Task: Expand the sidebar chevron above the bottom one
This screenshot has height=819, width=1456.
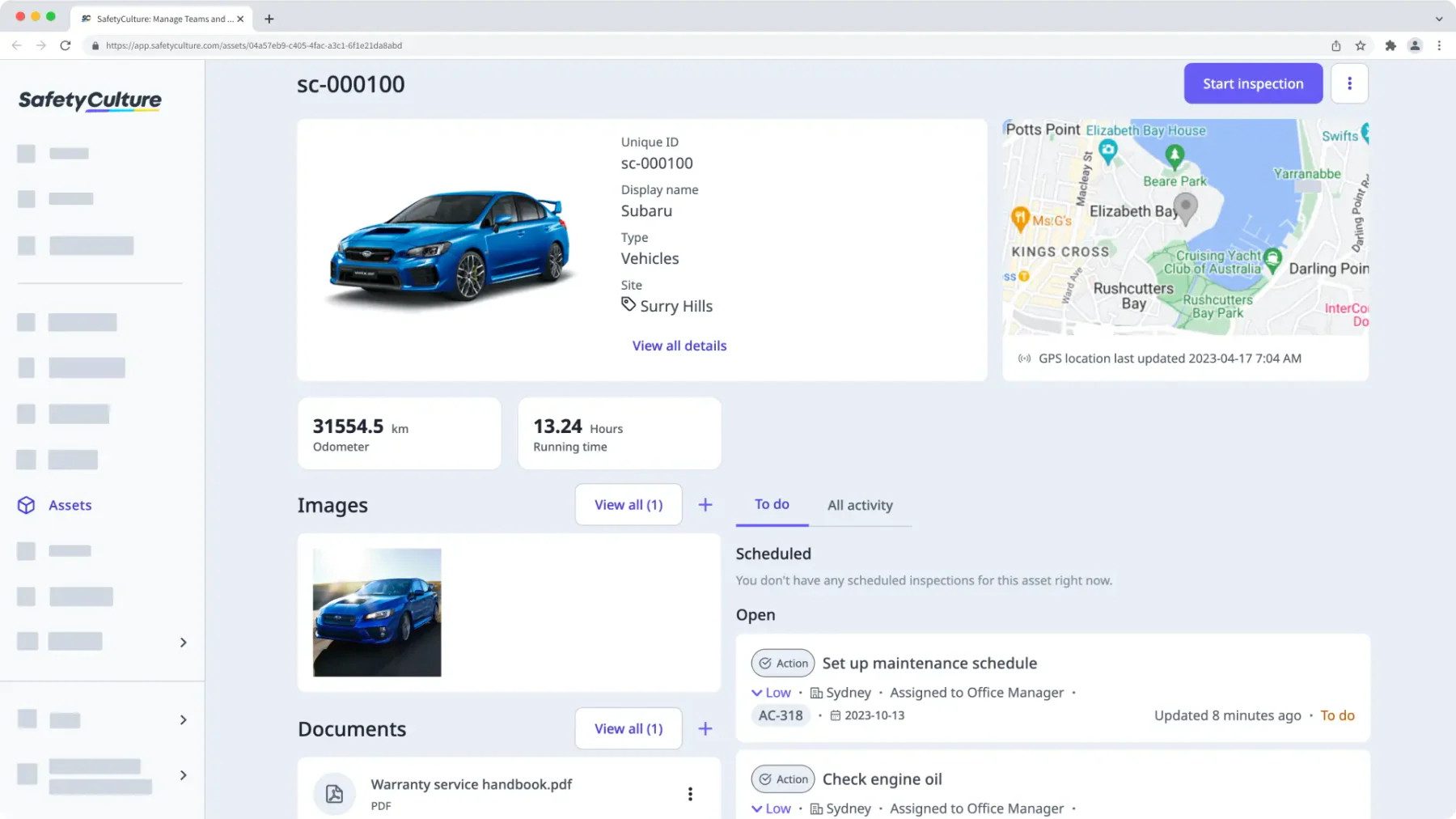Action: point(183,720)
